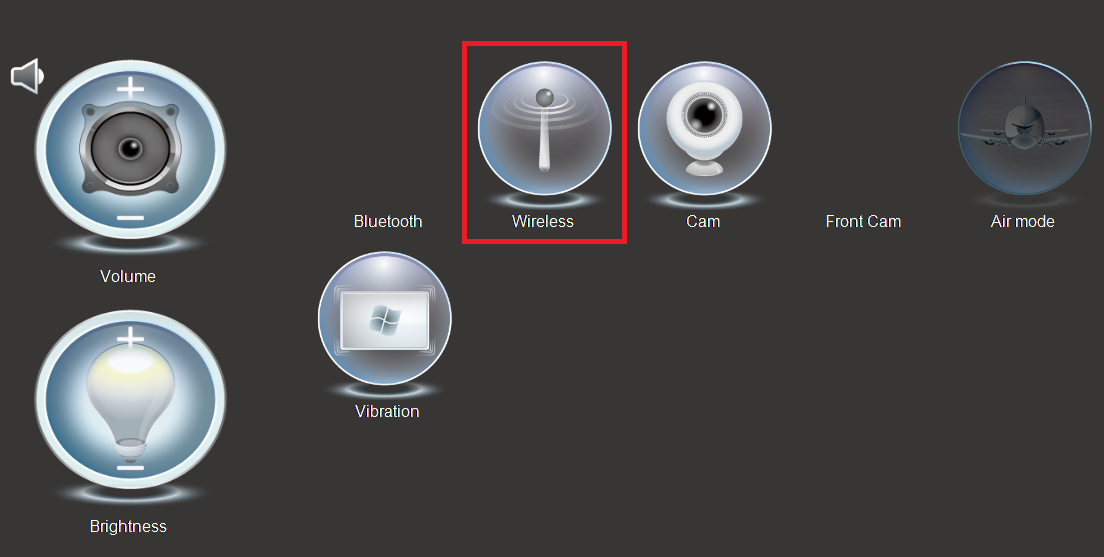Viewport: 1104px width, 557px height.
Task: Decrease volume with the minus sign
Action: (130, 218)
